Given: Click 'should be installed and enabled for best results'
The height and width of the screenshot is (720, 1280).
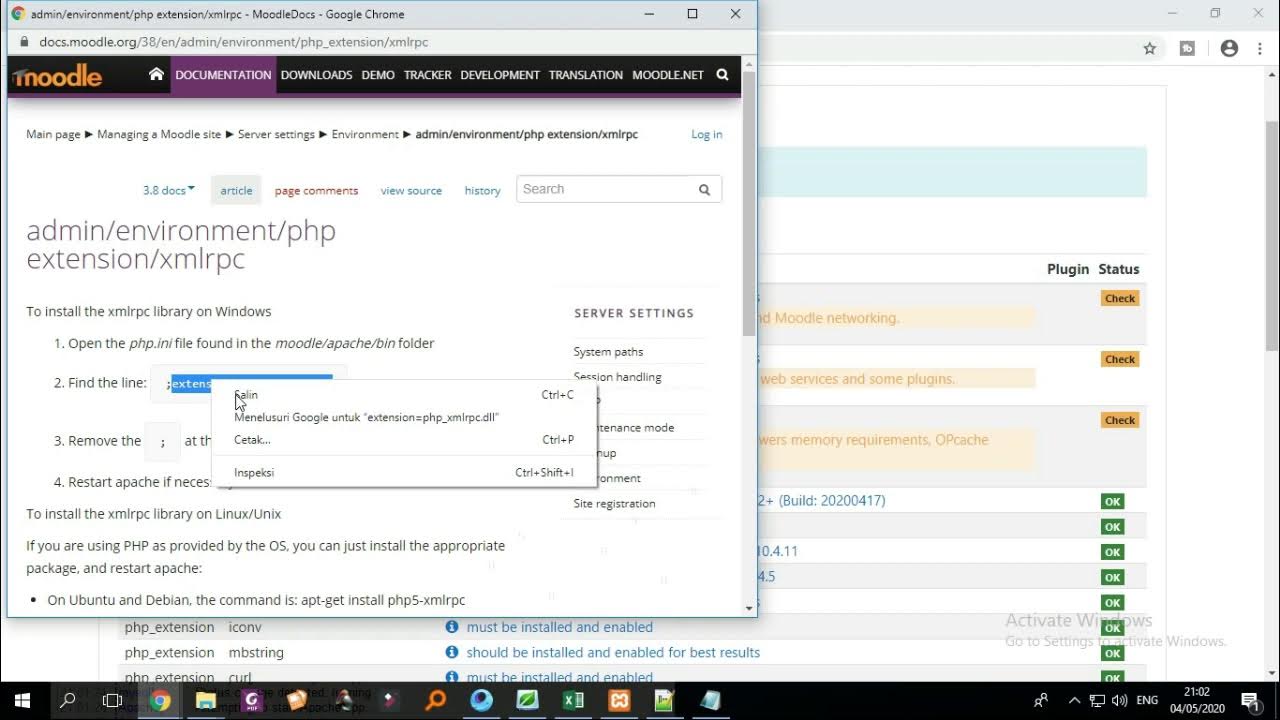Looking at the screenshot, I should pos(613,652).
